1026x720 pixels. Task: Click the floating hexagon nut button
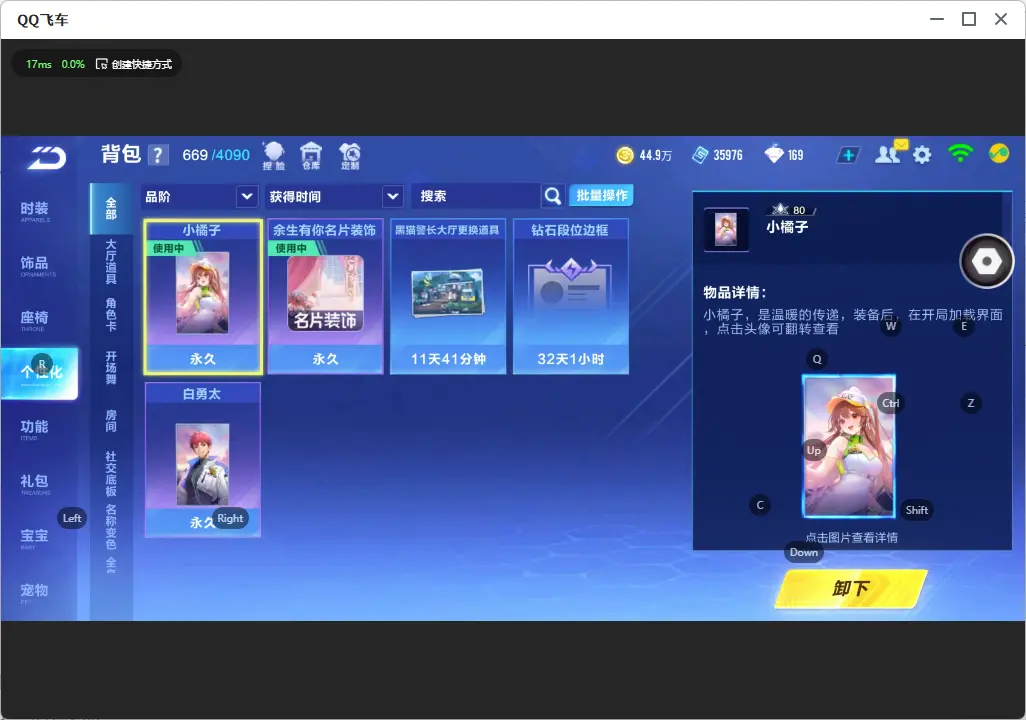(x=987, y=261)
